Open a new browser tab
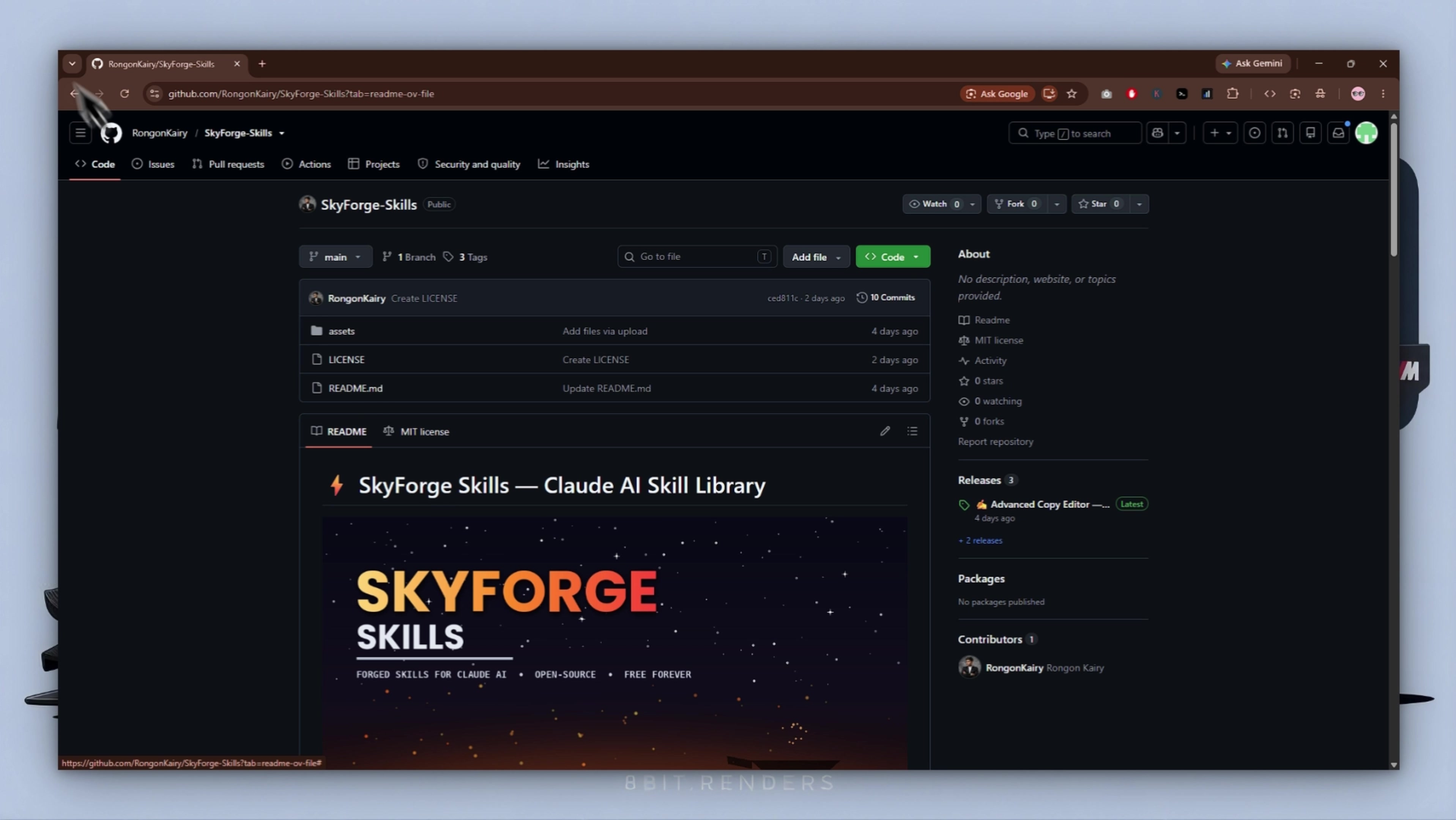 pos(262,64)
